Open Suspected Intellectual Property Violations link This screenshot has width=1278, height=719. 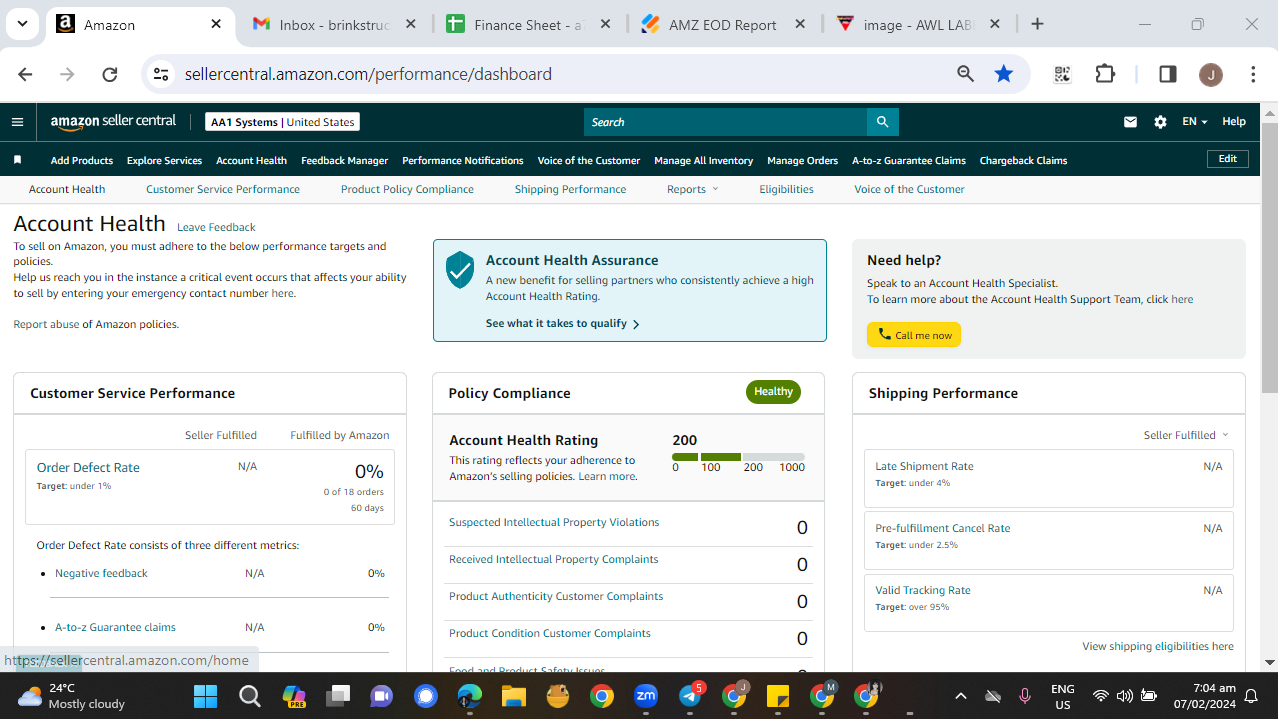(554, 522)
